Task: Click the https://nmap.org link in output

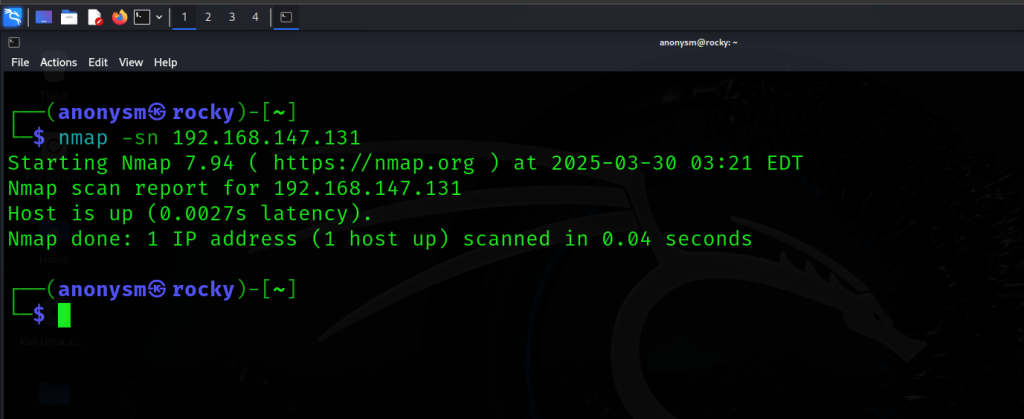Action: (x=374, y=164)
